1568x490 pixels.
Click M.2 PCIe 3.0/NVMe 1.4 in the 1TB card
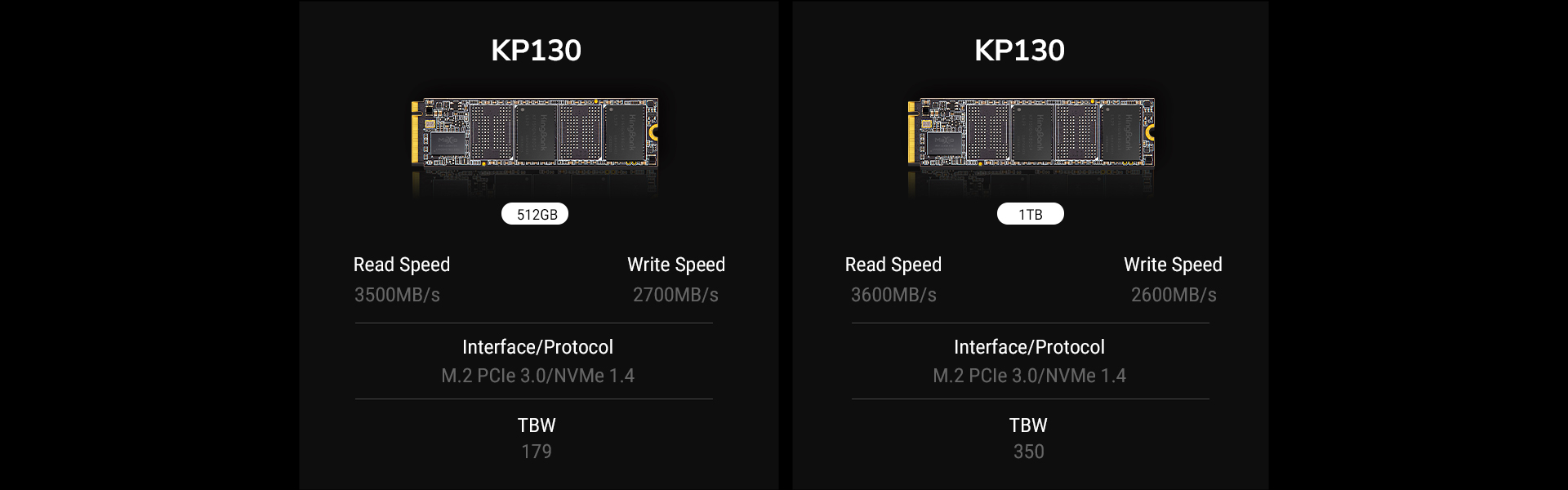[1029, 376]
